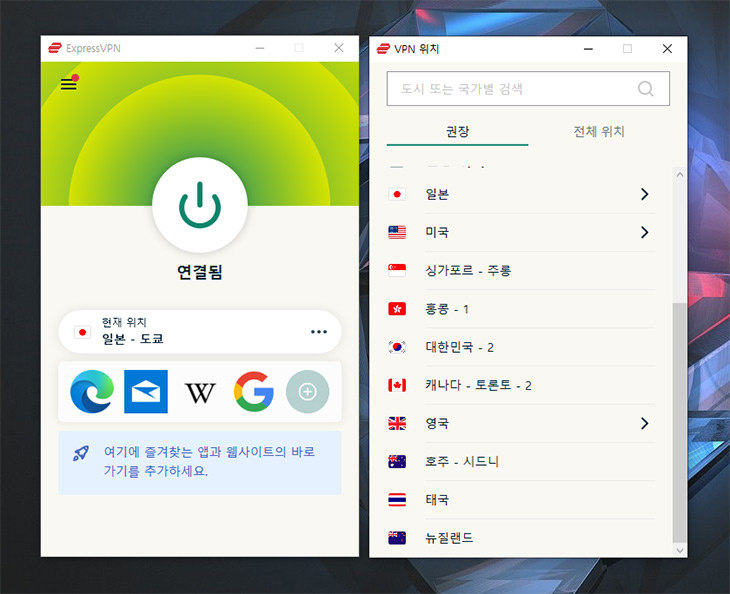Viewport: 730px width, 594px height.
Task: Minimize the VPN 위치 window
Action: pos(588,48)
